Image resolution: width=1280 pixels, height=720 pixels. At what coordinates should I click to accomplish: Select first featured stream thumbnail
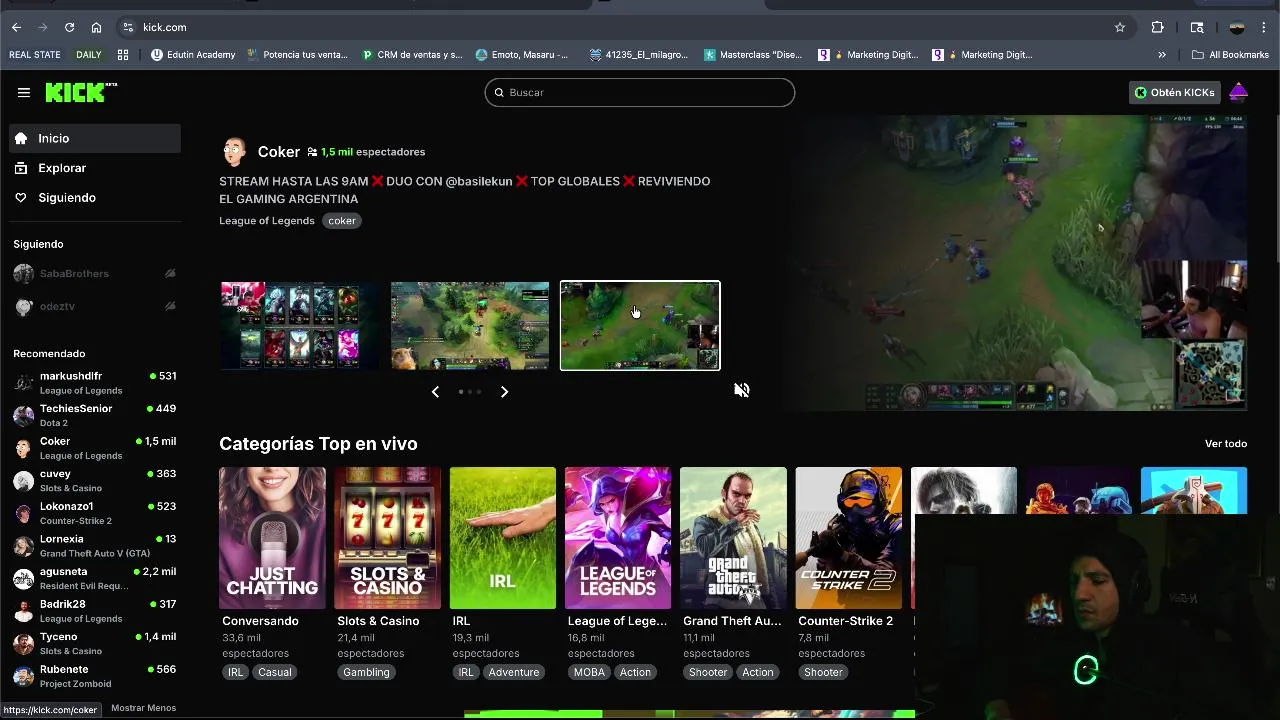point(300,326)
